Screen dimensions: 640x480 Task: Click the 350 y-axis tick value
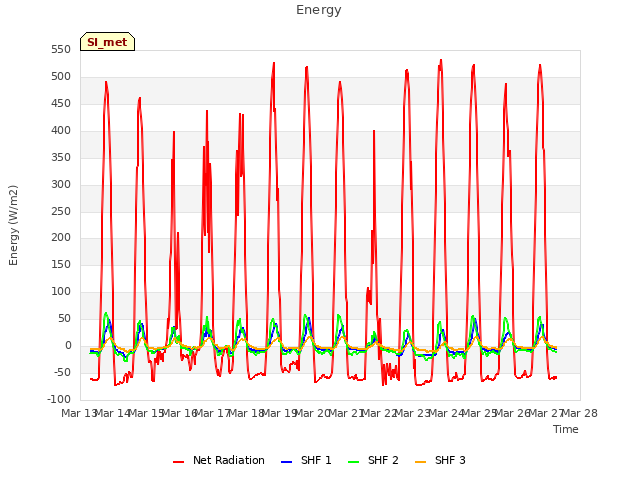[61, 158]
